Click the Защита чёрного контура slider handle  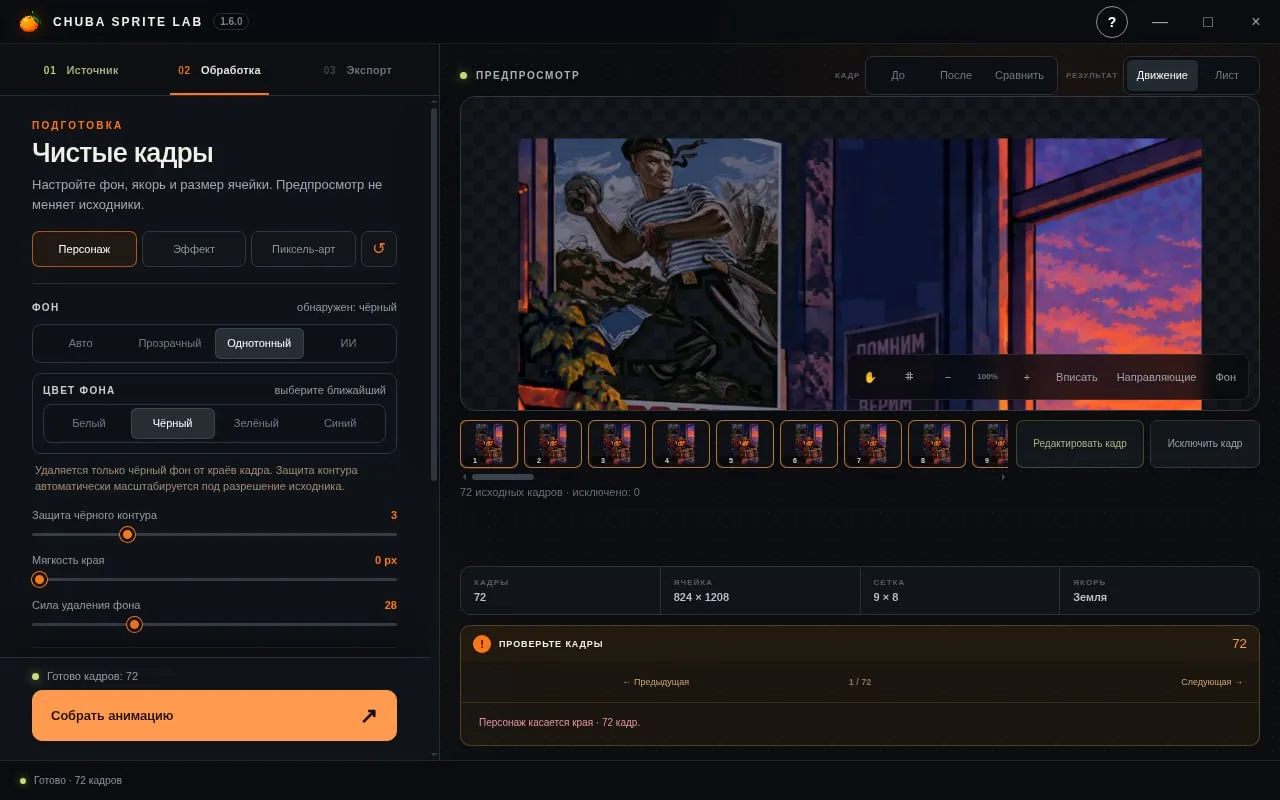click(127, 534)
